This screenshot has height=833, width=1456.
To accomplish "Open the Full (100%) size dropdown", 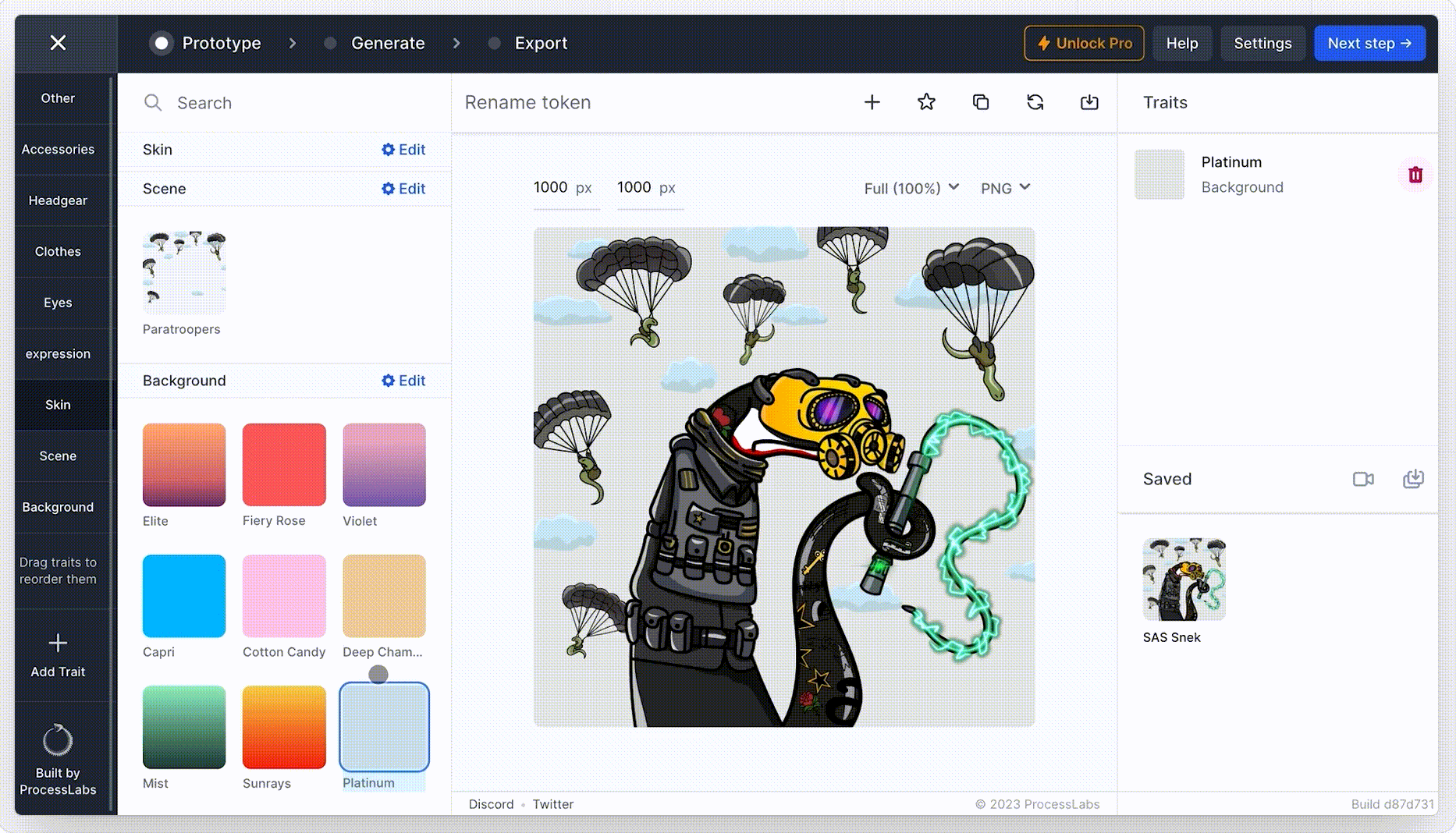I will click(911, 188).
